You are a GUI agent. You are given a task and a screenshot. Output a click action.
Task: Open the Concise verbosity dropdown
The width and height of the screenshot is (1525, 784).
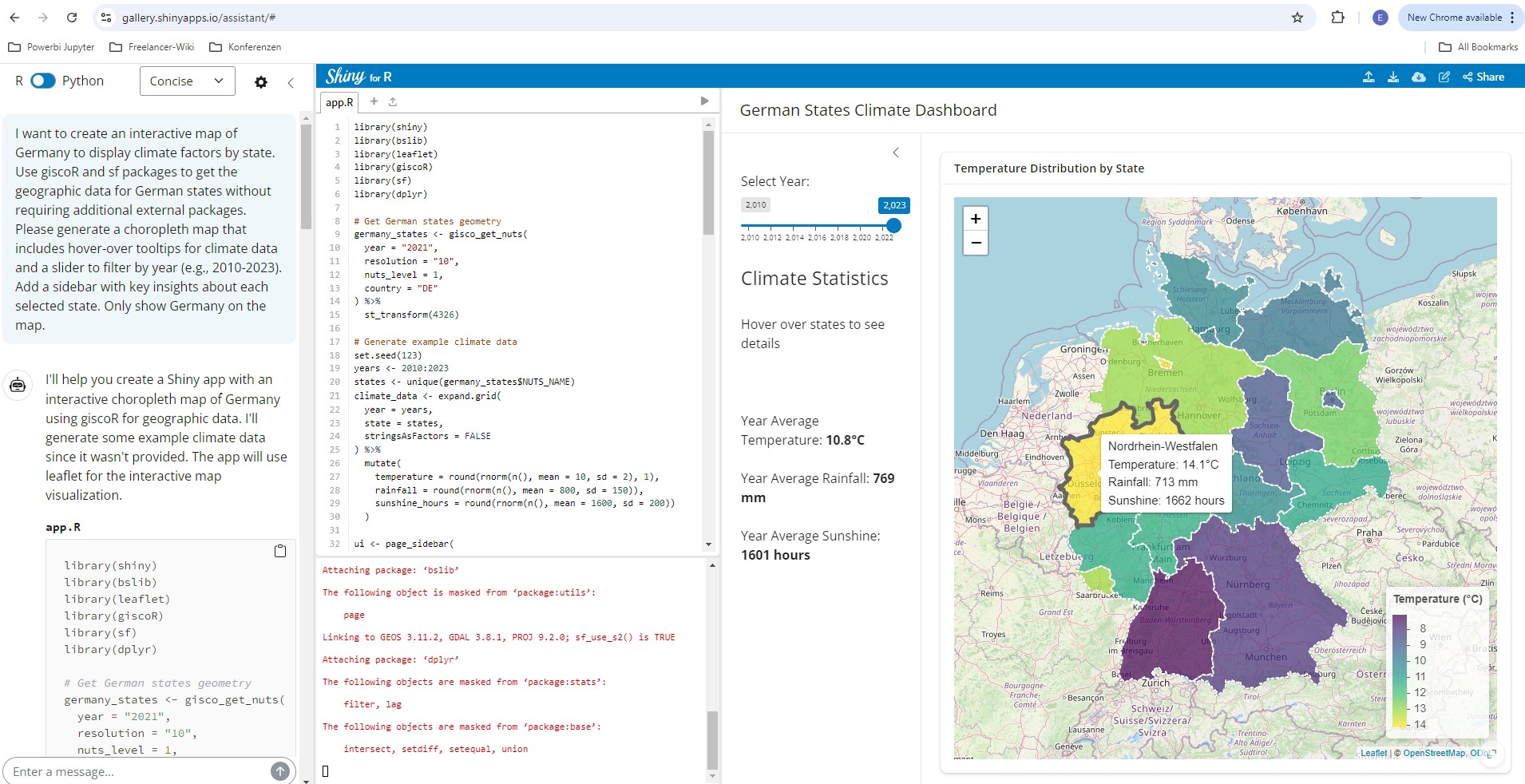click(x=187, y=81)
